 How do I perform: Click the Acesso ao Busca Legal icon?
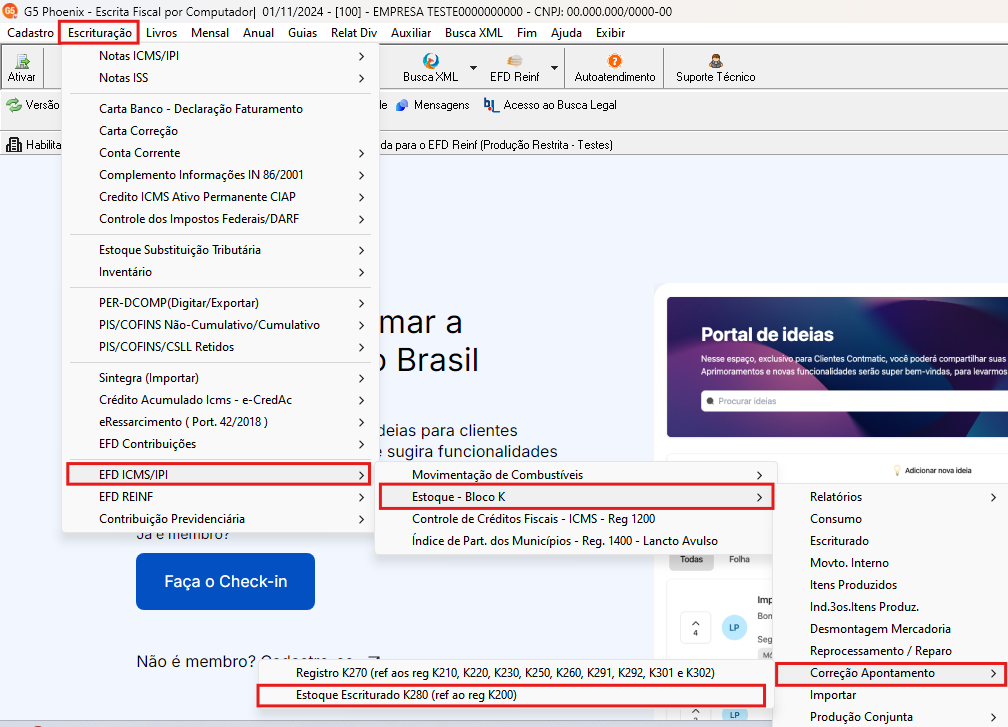point(491,105)
